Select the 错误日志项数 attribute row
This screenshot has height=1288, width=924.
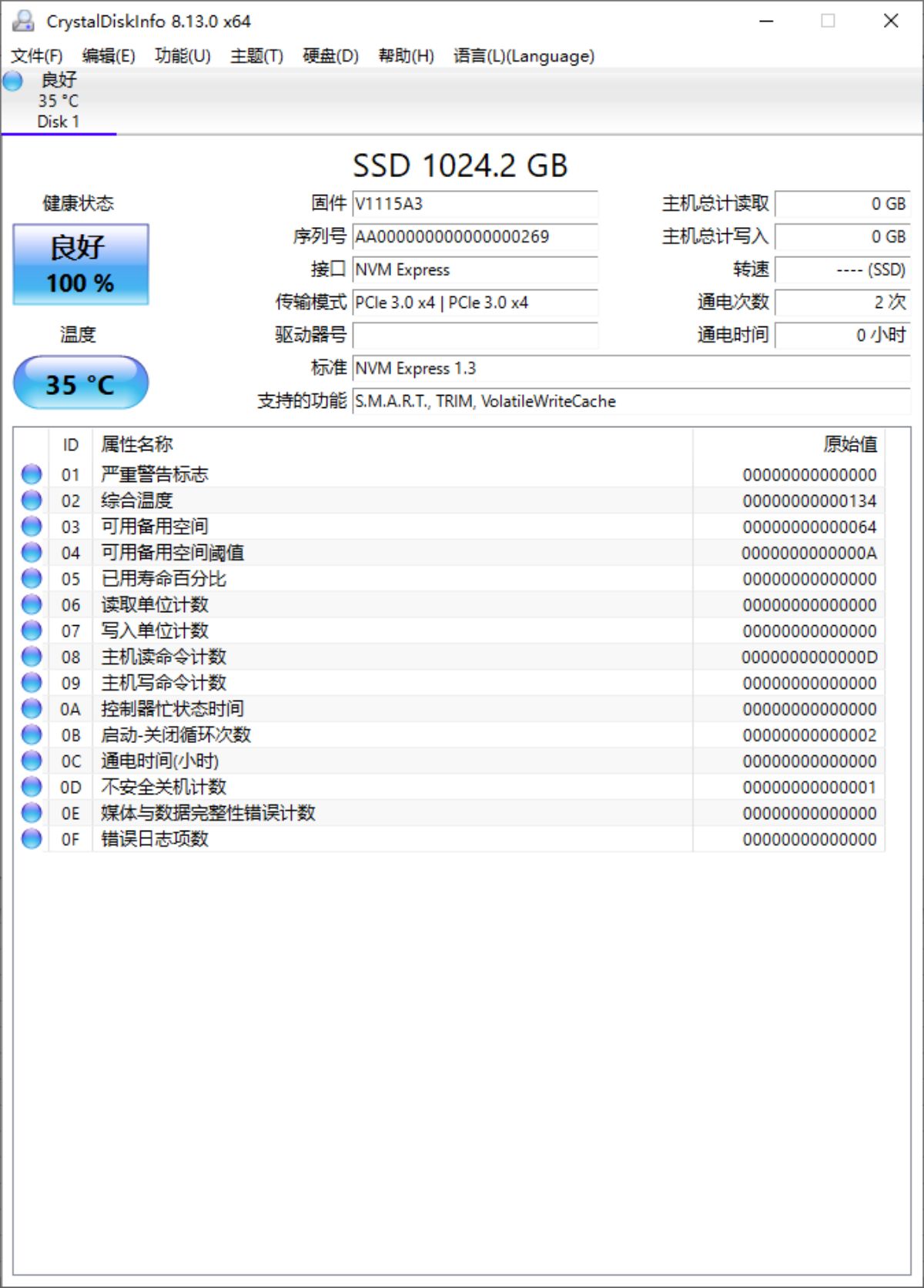pyautogui.click(x=450, y=839)
